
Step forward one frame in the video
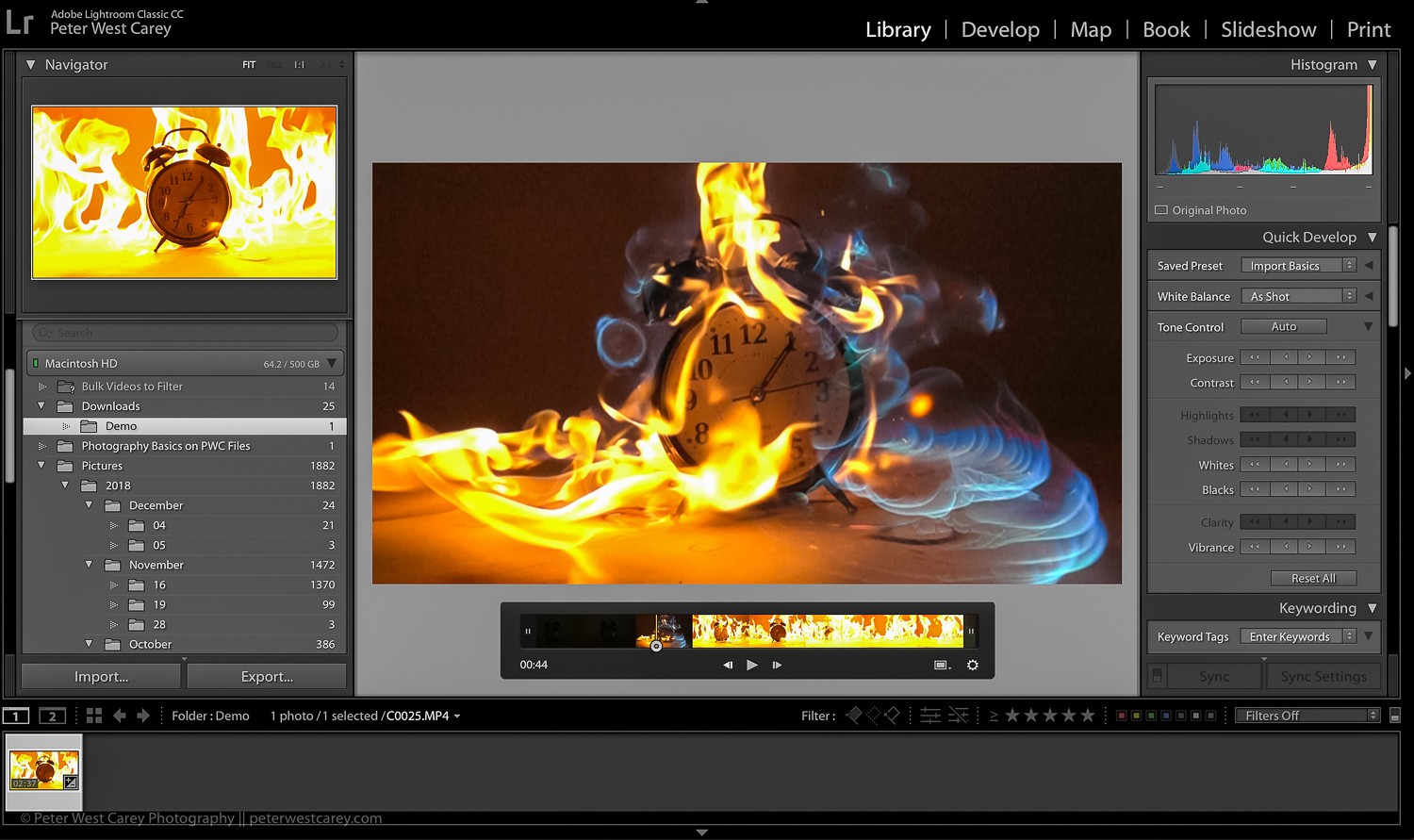click(x=776, y=665)
